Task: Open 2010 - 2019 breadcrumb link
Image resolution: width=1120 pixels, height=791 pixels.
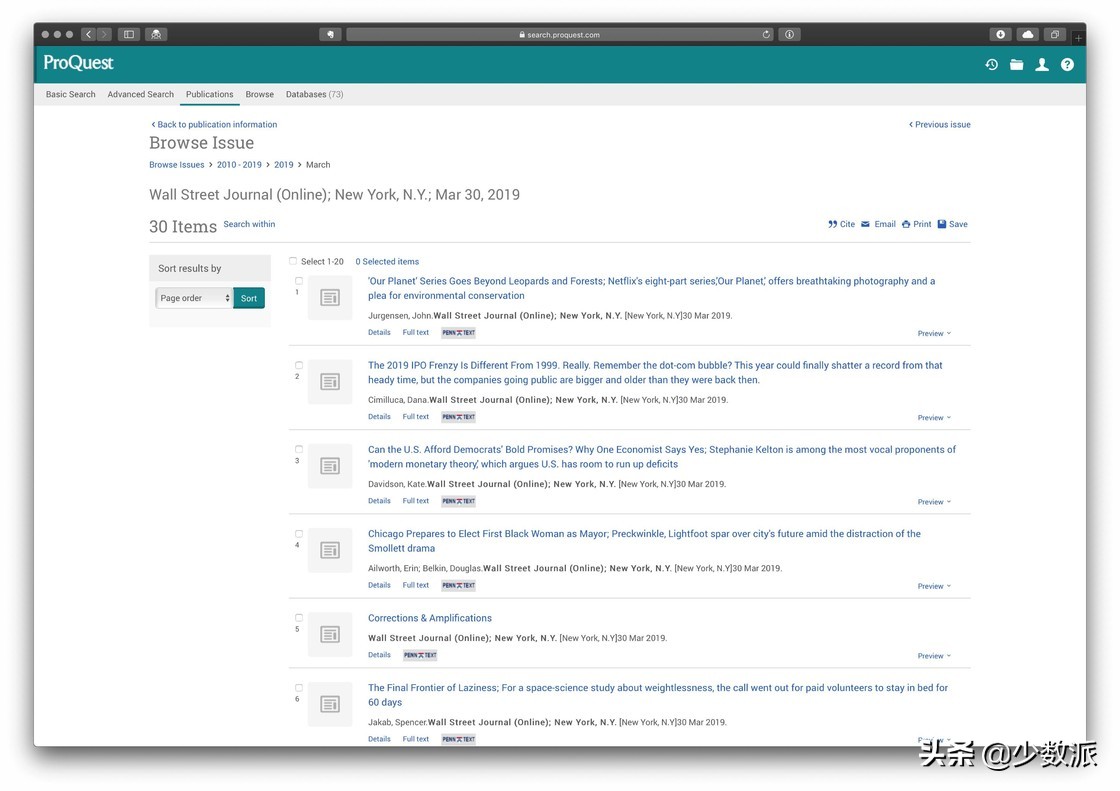Action: (239, 165)
